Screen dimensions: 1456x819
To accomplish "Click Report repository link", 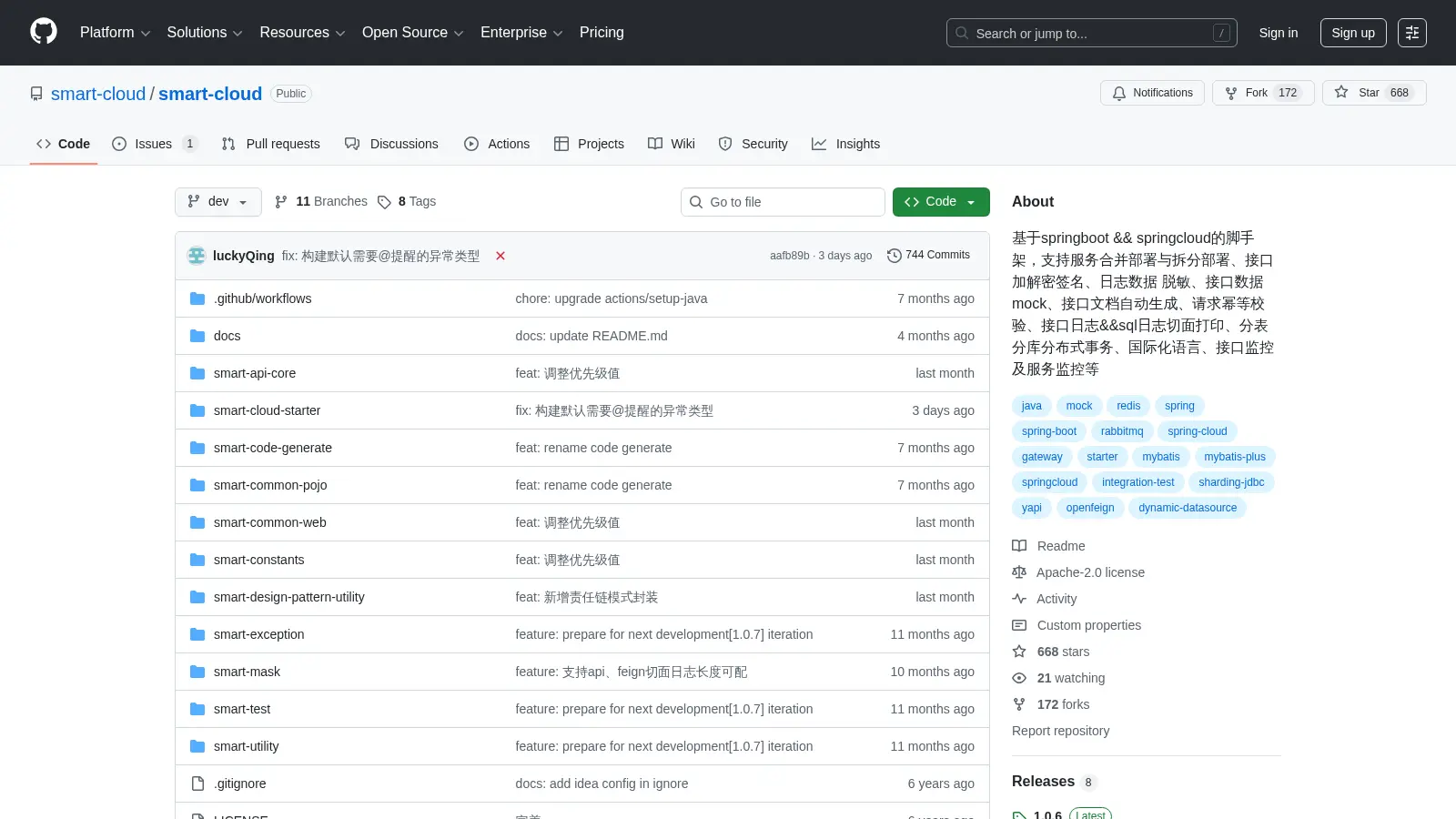I will point(1060,731).
